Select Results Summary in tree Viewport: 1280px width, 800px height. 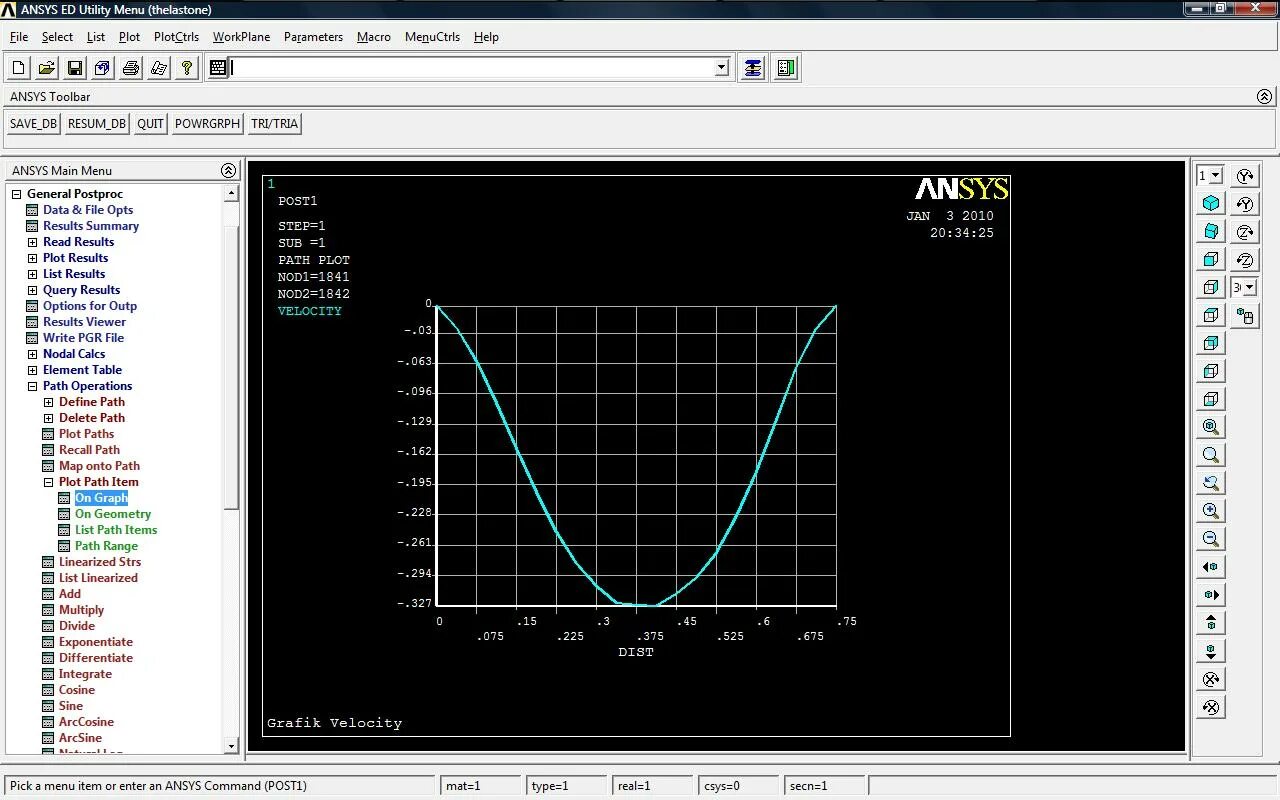click(x=91, y=226)
